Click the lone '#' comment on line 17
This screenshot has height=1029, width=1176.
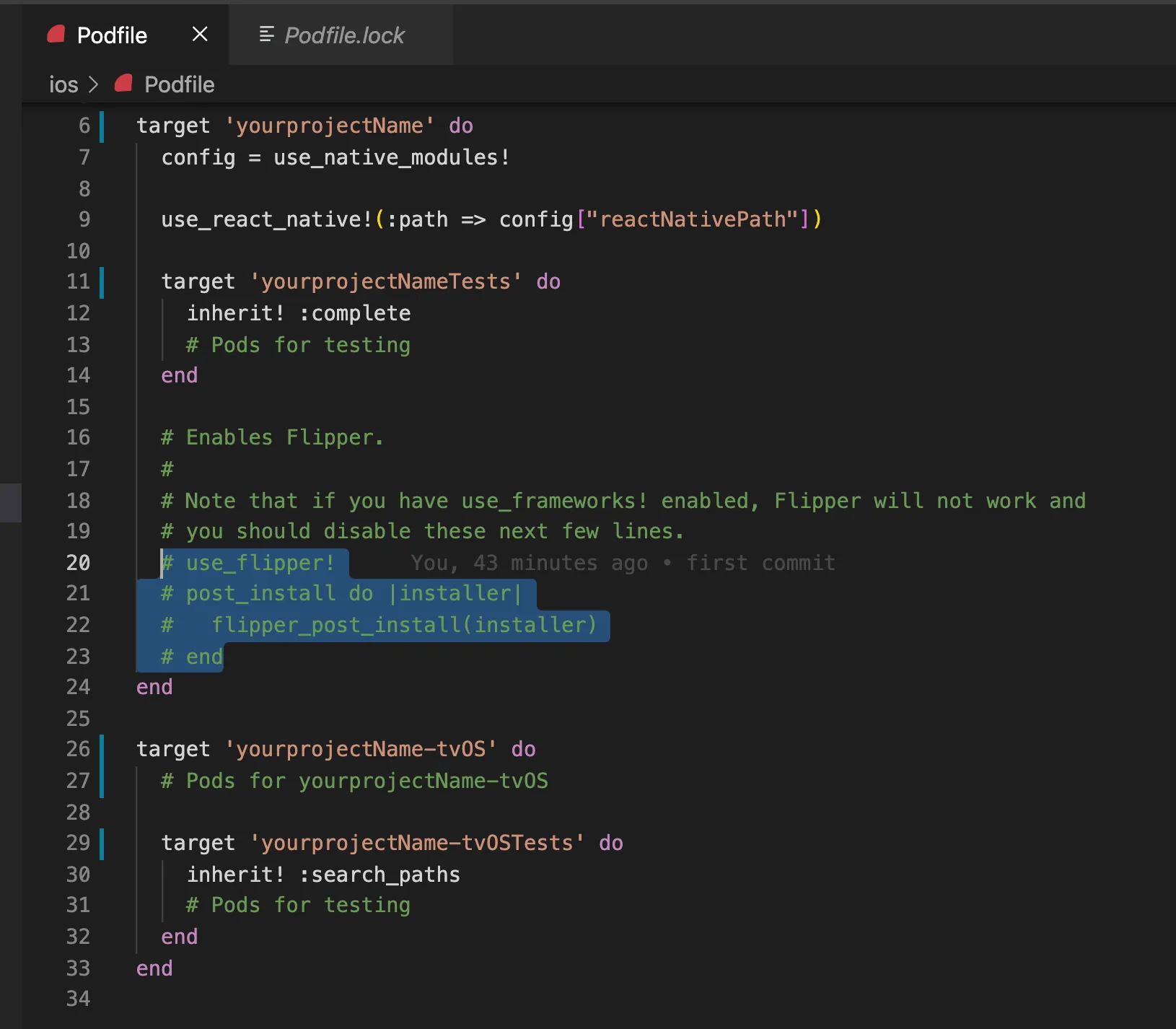click(167, 469)
